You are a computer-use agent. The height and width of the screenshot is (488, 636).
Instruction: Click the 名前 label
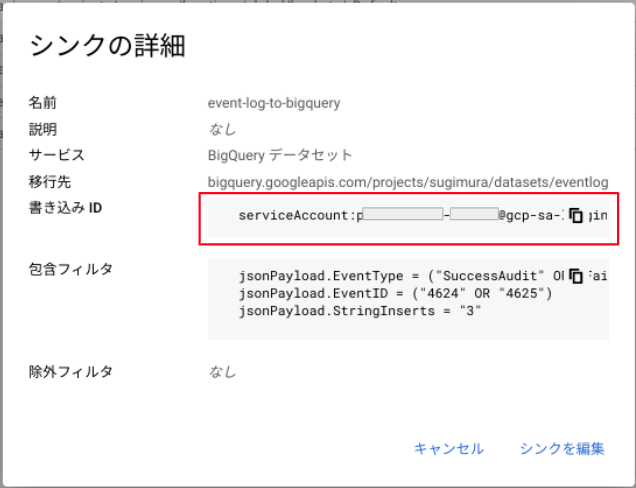pos(43,103)
